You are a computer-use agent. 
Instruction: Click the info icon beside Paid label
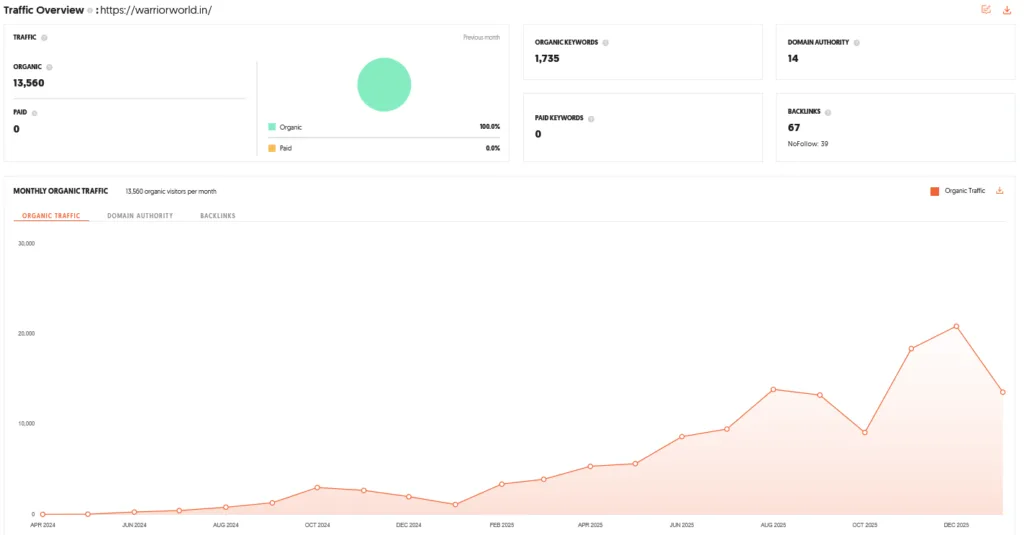[35, 113]
